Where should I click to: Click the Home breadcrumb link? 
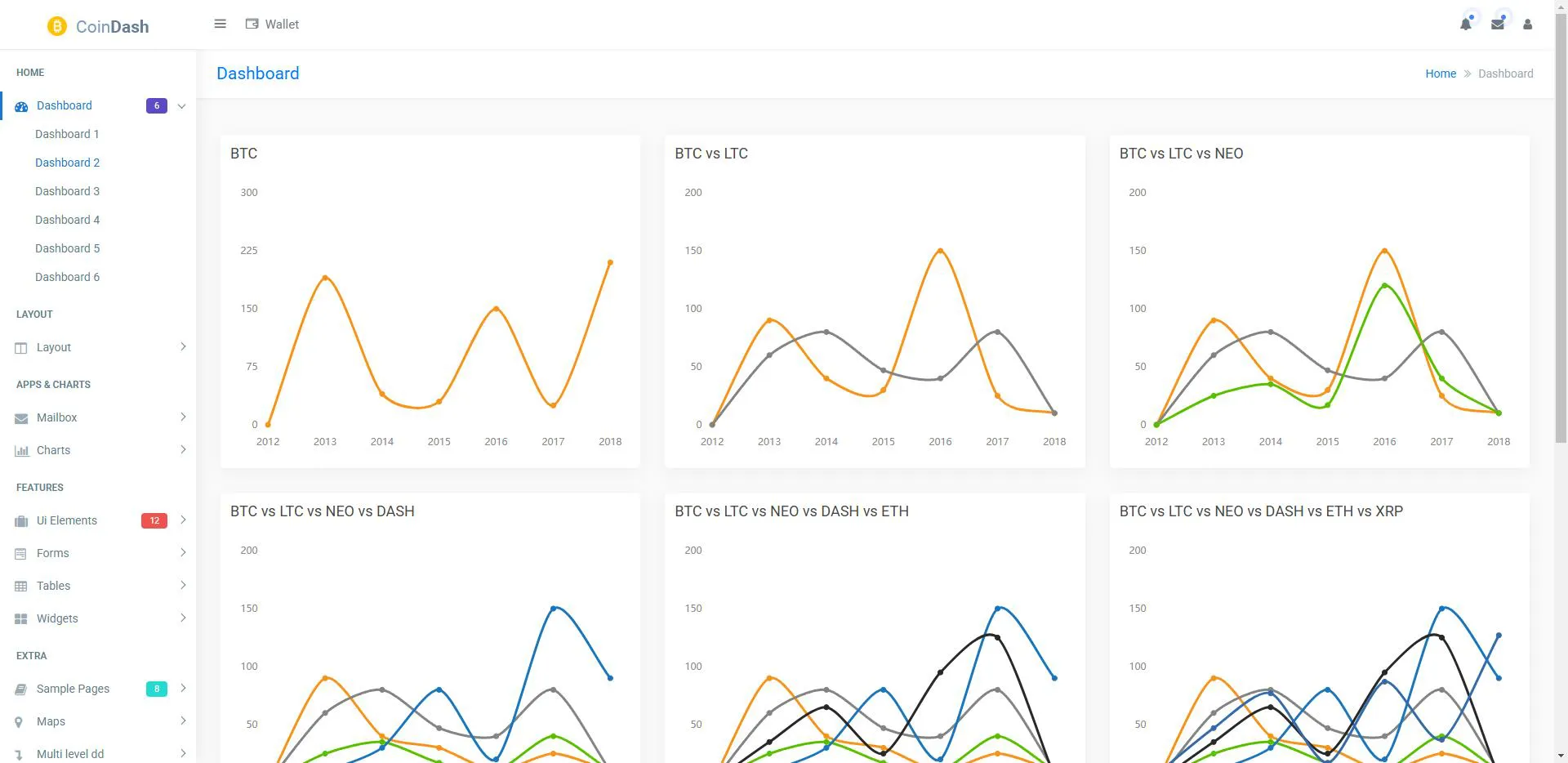coord(1441,74)
